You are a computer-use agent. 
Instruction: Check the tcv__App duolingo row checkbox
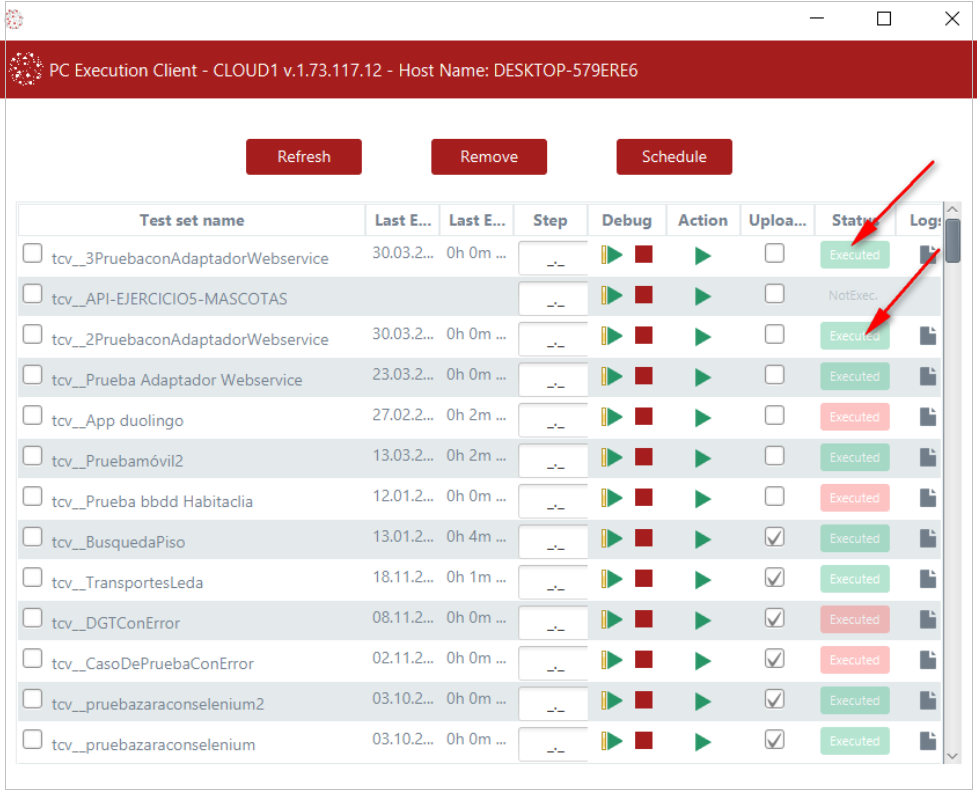(33, 416)
